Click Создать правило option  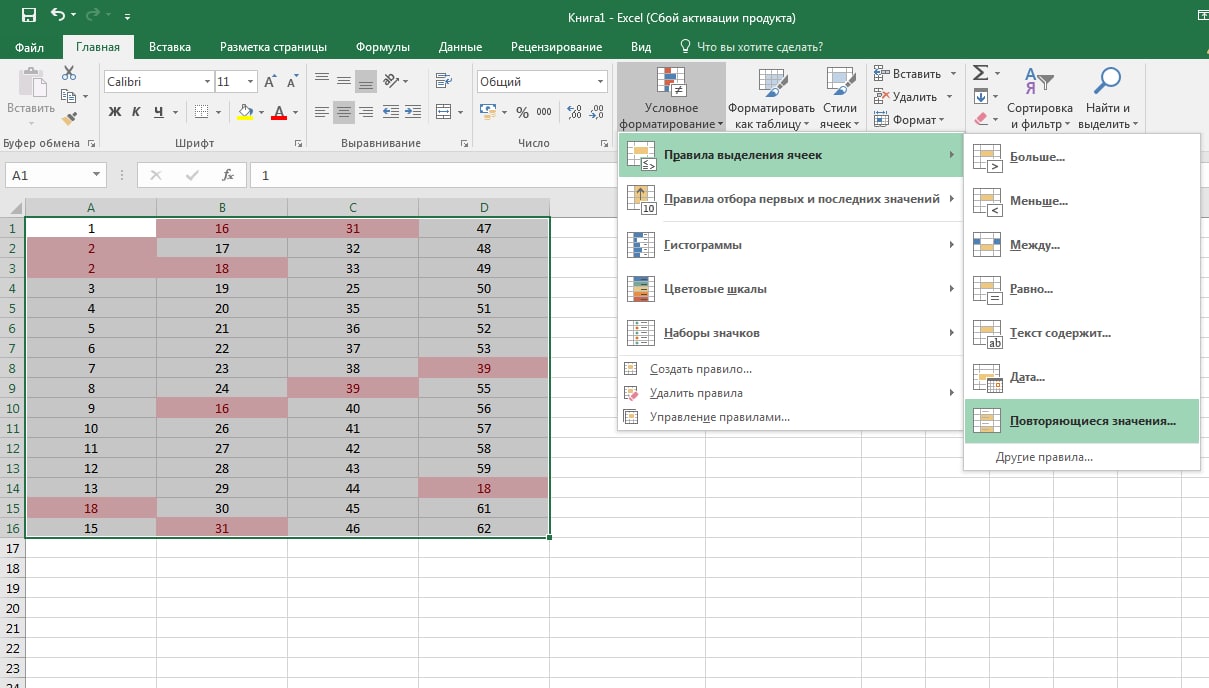click(x=700, y=369)
